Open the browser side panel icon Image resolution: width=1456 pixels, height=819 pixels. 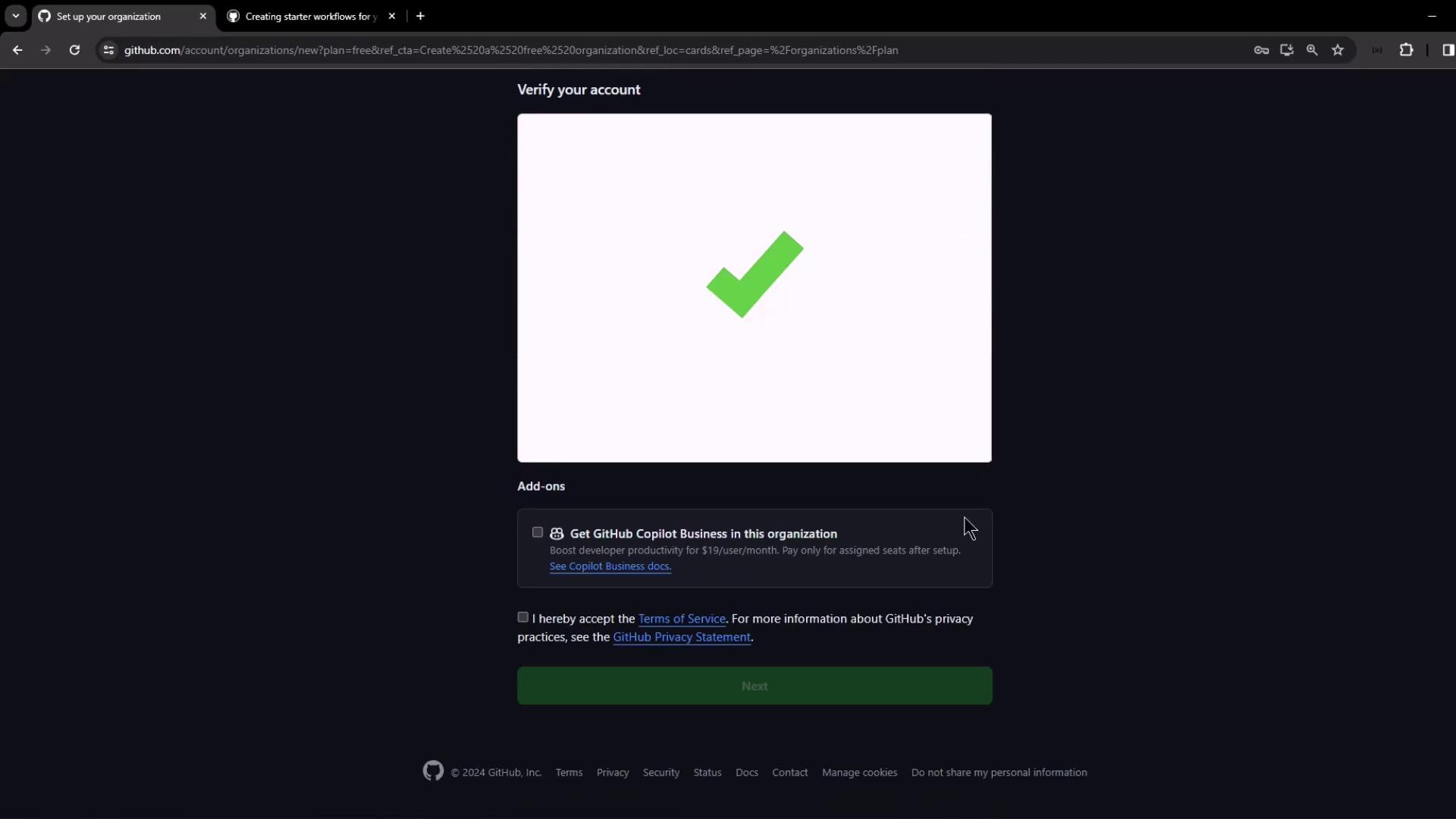1448,50
